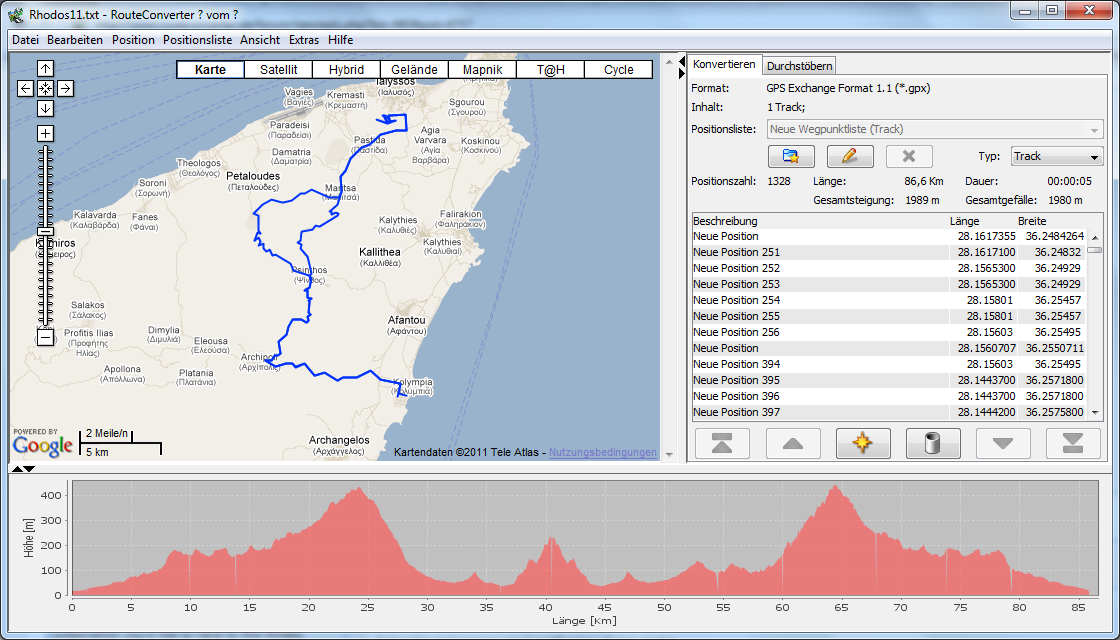This screenshot has height=640, width=1120.
Task: Click the map recenter button between arrows
Action: tap(46, 88)
